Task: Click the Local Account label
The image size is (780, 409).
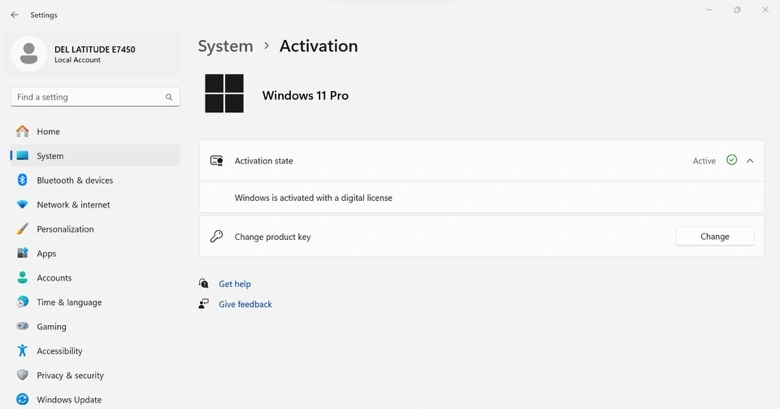Action: tap(77, 60)
